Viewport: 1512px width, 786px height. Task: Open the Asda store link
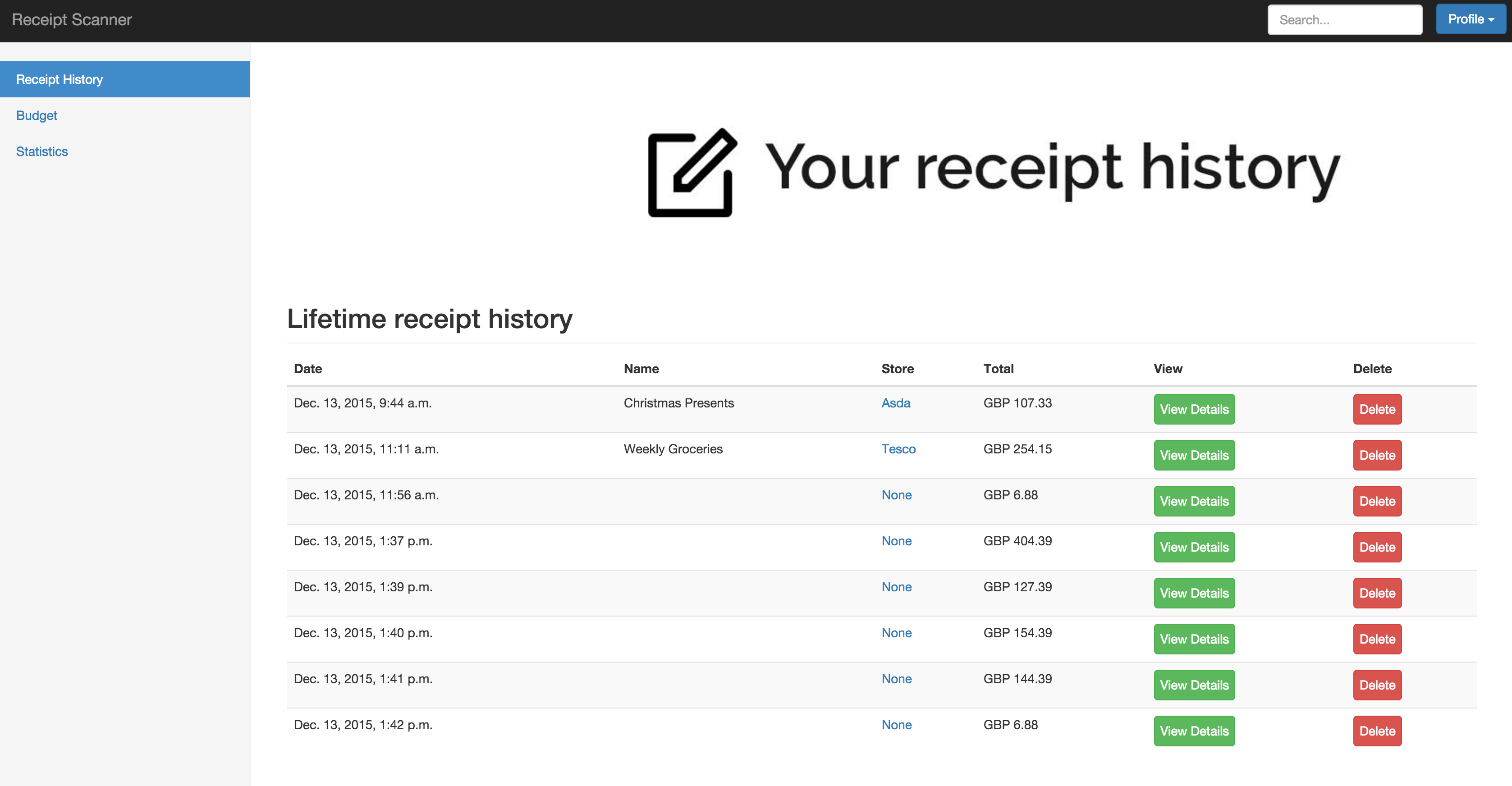coord(895,402)
